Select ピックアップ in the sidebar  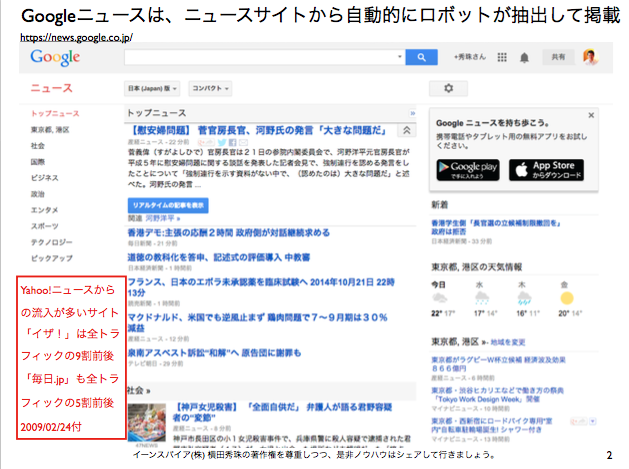(x=51, y=258)
